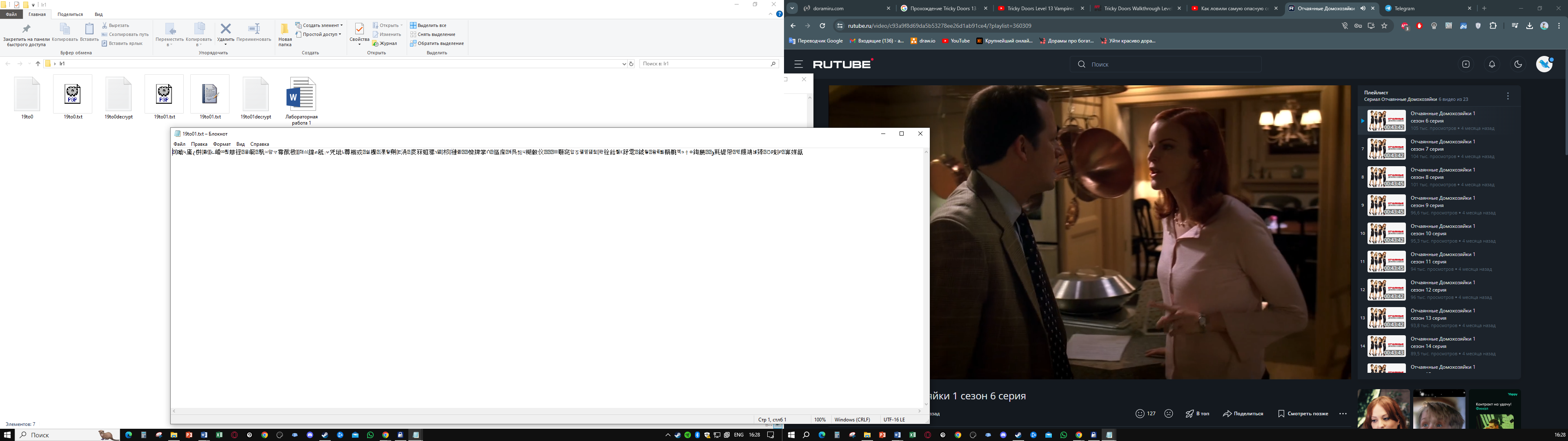This screenshot has width=1568, height=441.
Task: Open the YouTube bookmark
Action: point(955,41)
